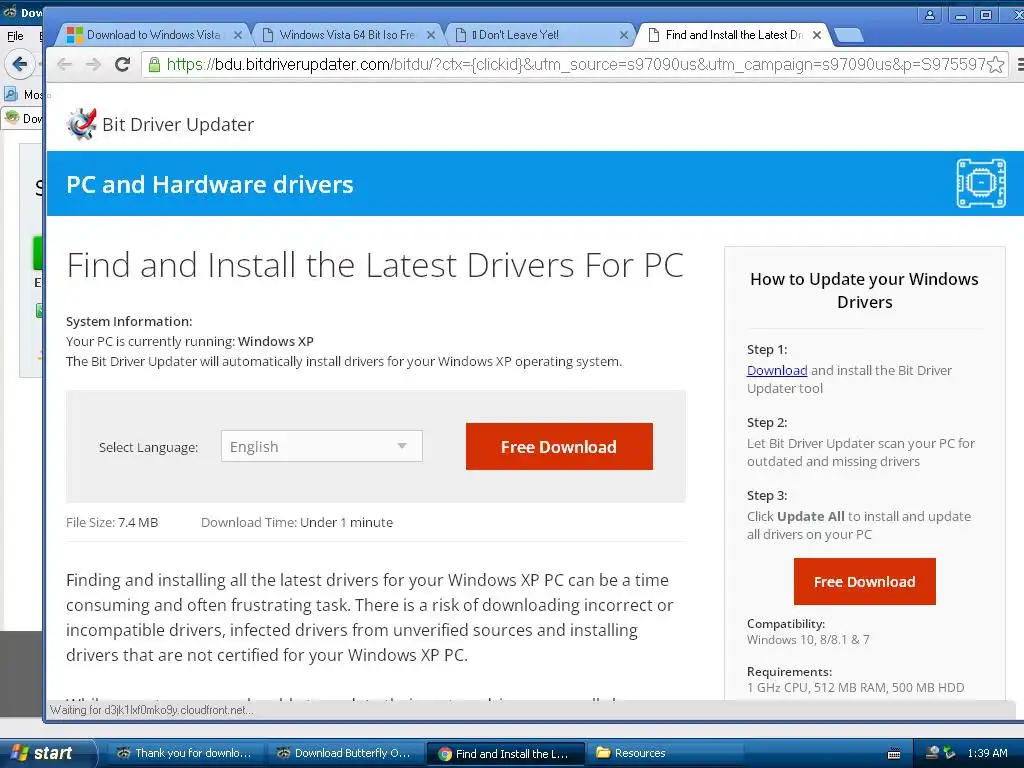Viewport: 1024px width, 768px height.
Task: Go back using Chrome's back arrow
Action: pyautogui.click(x=64, y=64)
